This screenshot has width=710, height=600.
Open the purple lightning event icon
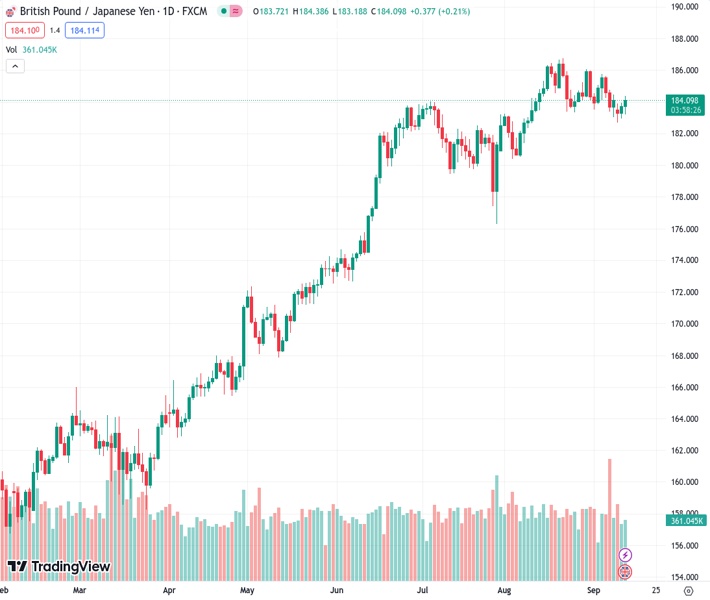(x=625, y=554)
